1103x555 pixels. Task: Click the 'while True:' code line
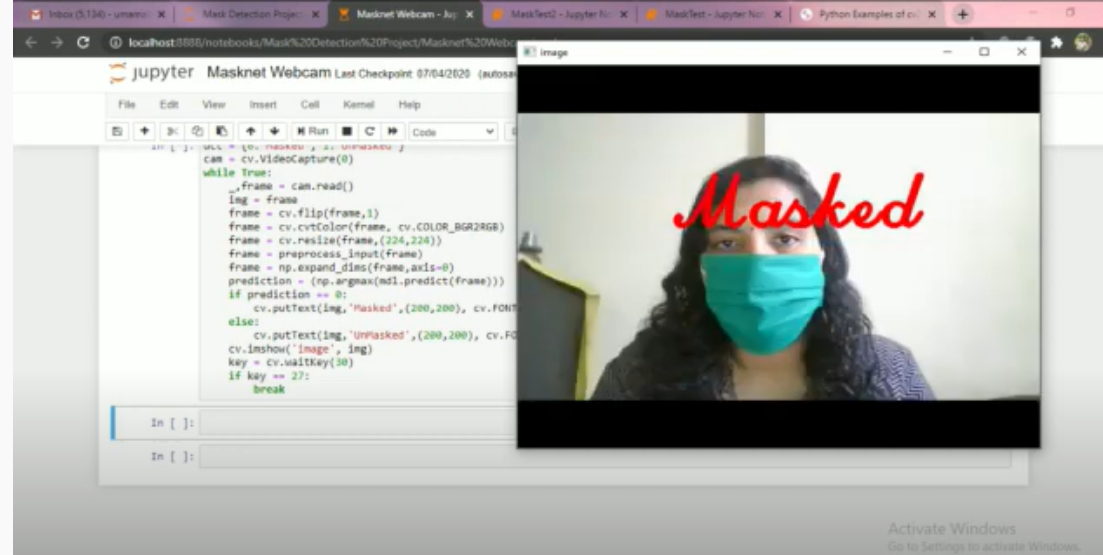(x=238, y=172)
